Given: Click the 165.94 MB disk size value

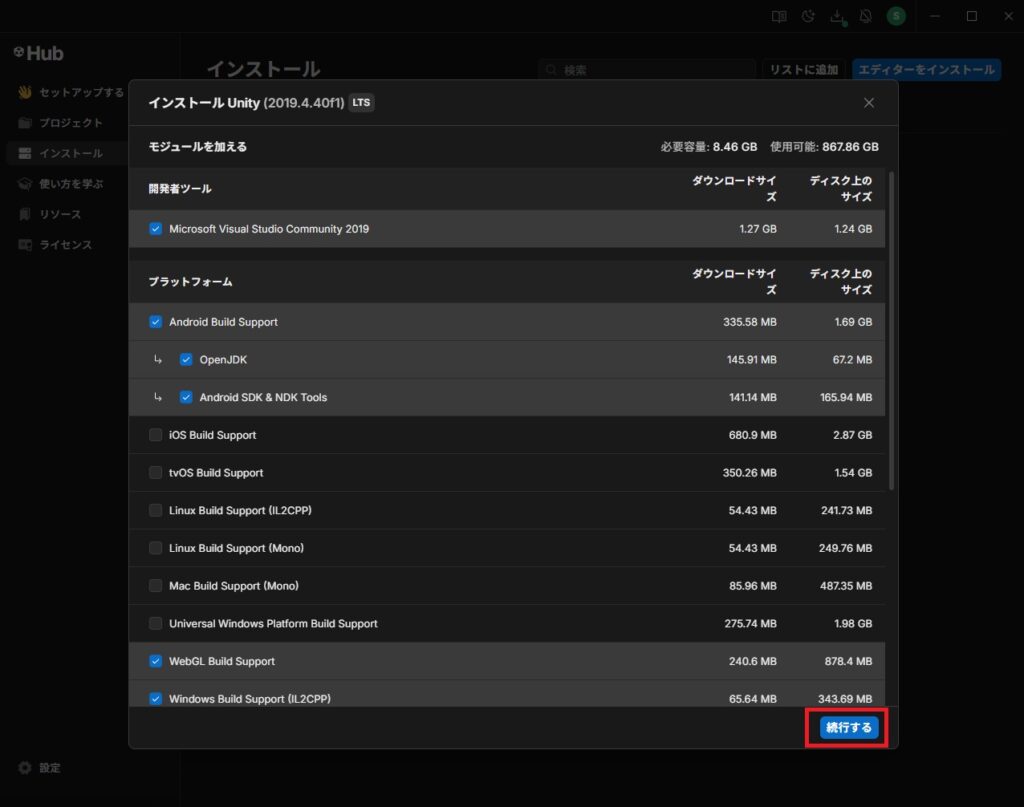Looking at the screenshot, I should [846, 397].
